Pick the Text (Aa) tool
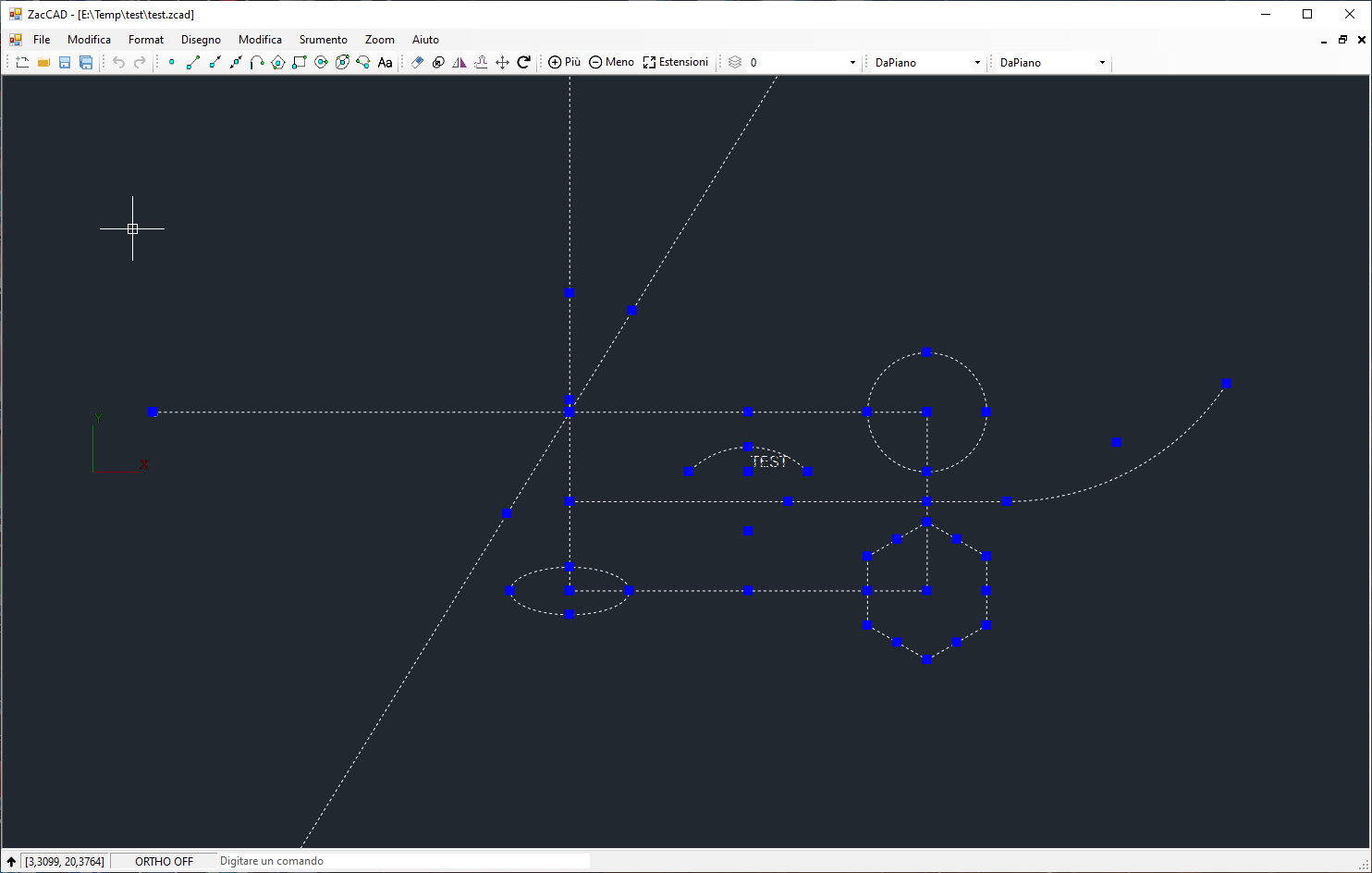Viewport: 1372px width, 873px height. point(386,63)
